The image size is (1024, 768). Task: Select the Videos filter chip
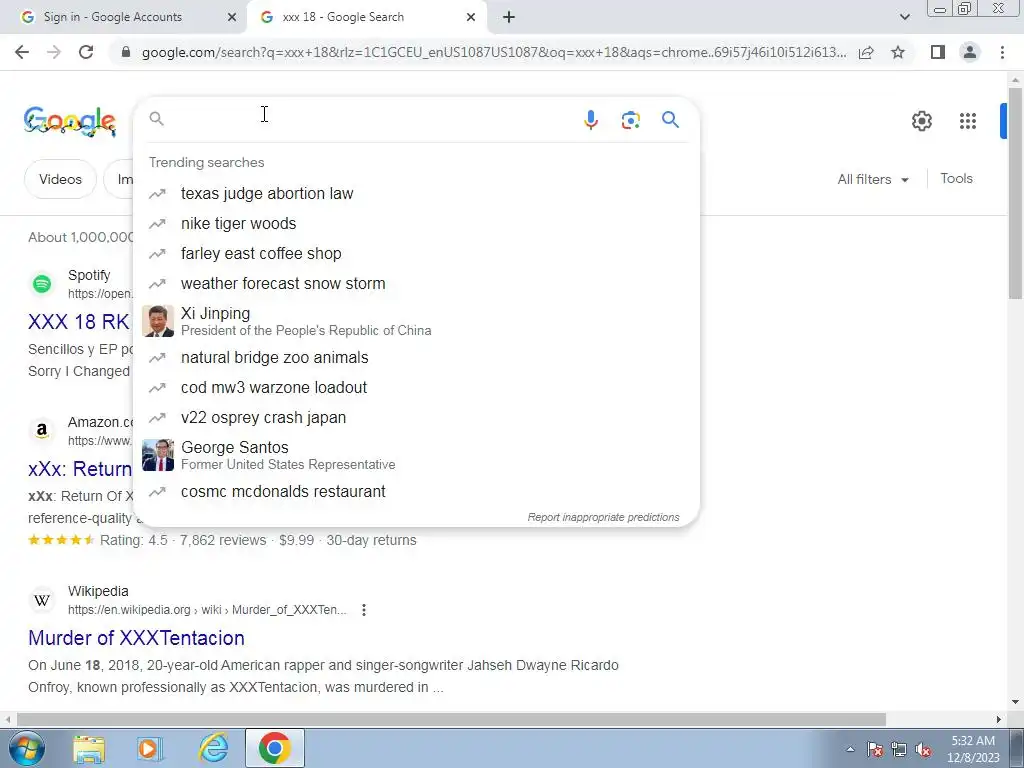pyautogui.click(x=60, y=179)
